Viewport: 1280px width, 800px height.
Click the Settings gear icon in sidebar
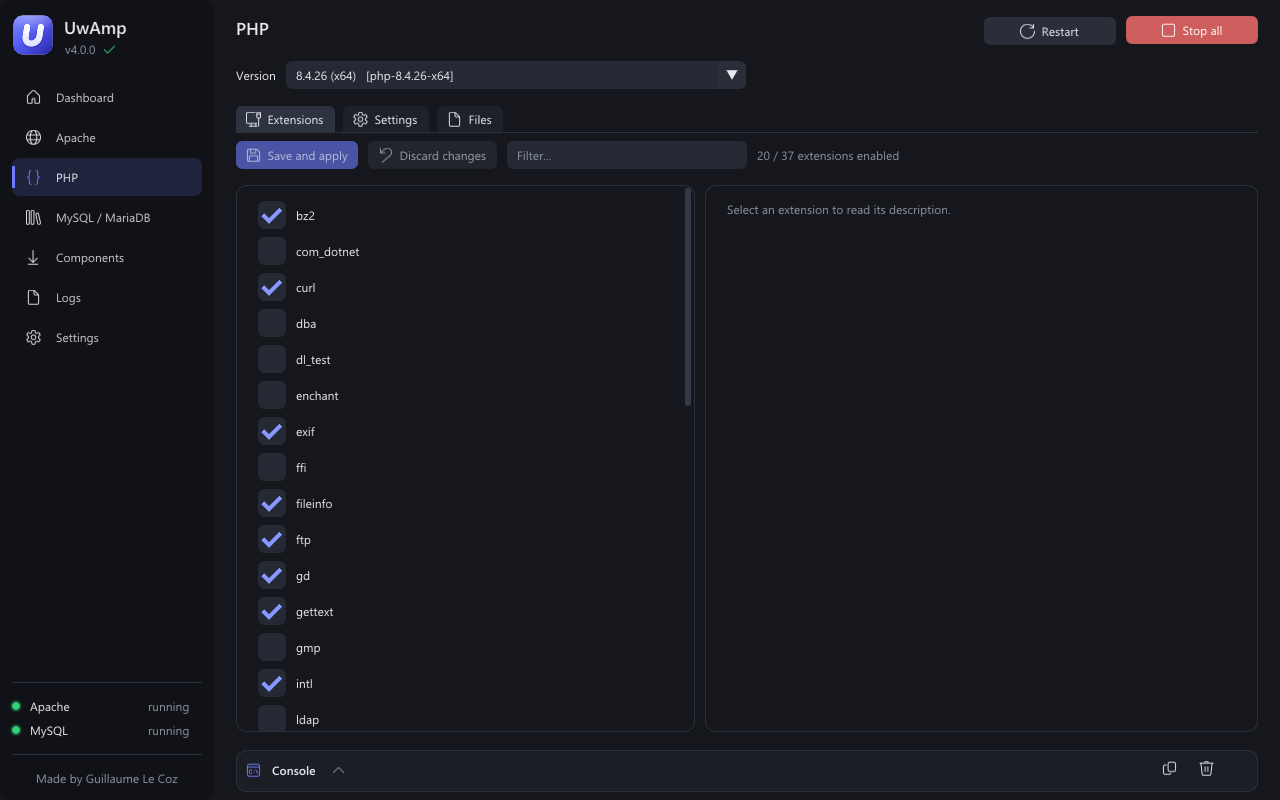coord(34,338)
